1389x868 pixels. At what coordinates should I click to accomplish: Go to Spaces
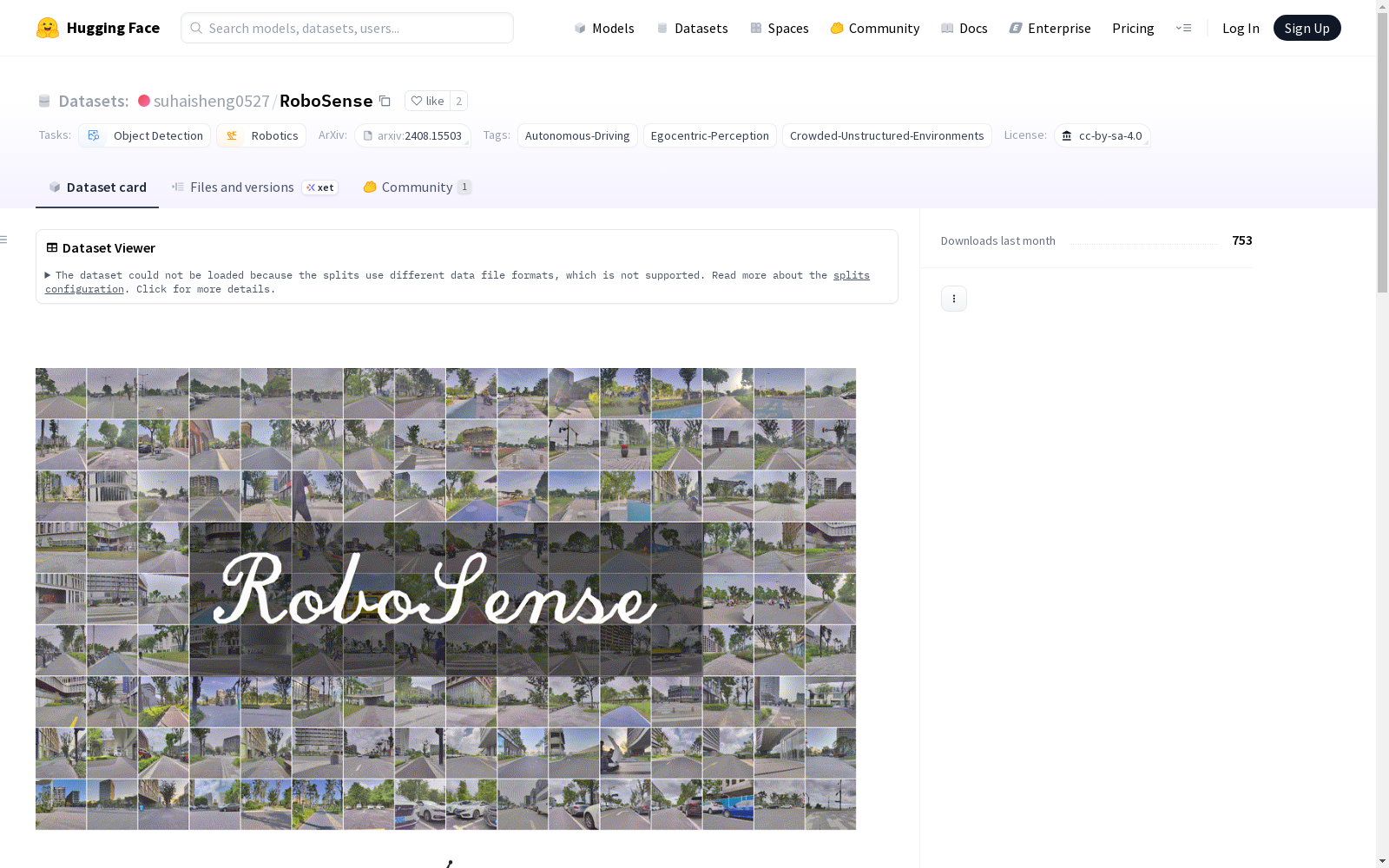click(x=779, y=28)
